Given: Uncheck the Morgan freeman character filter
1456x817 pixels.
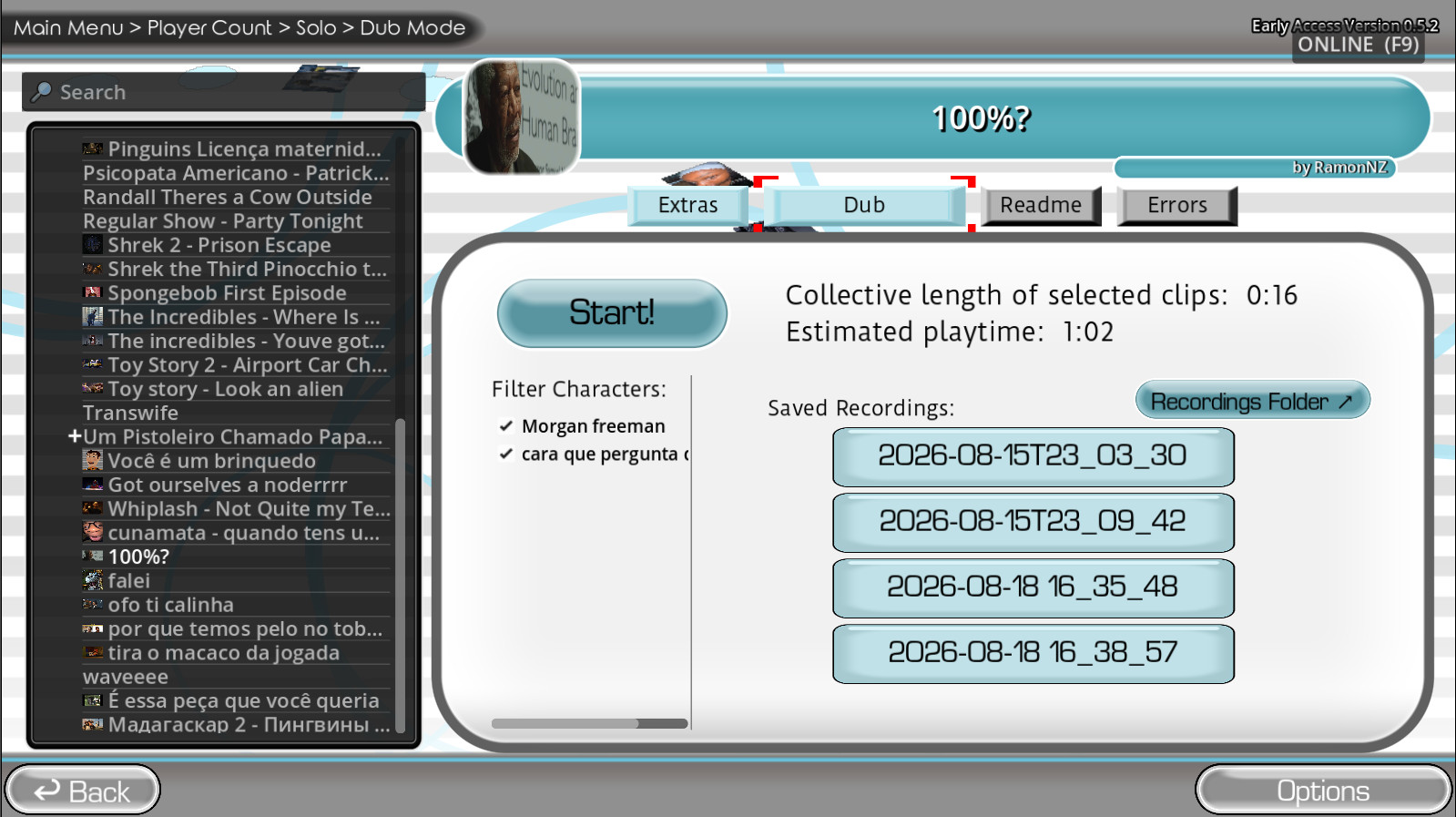Looking at the screenshot, I should (506, 426).
